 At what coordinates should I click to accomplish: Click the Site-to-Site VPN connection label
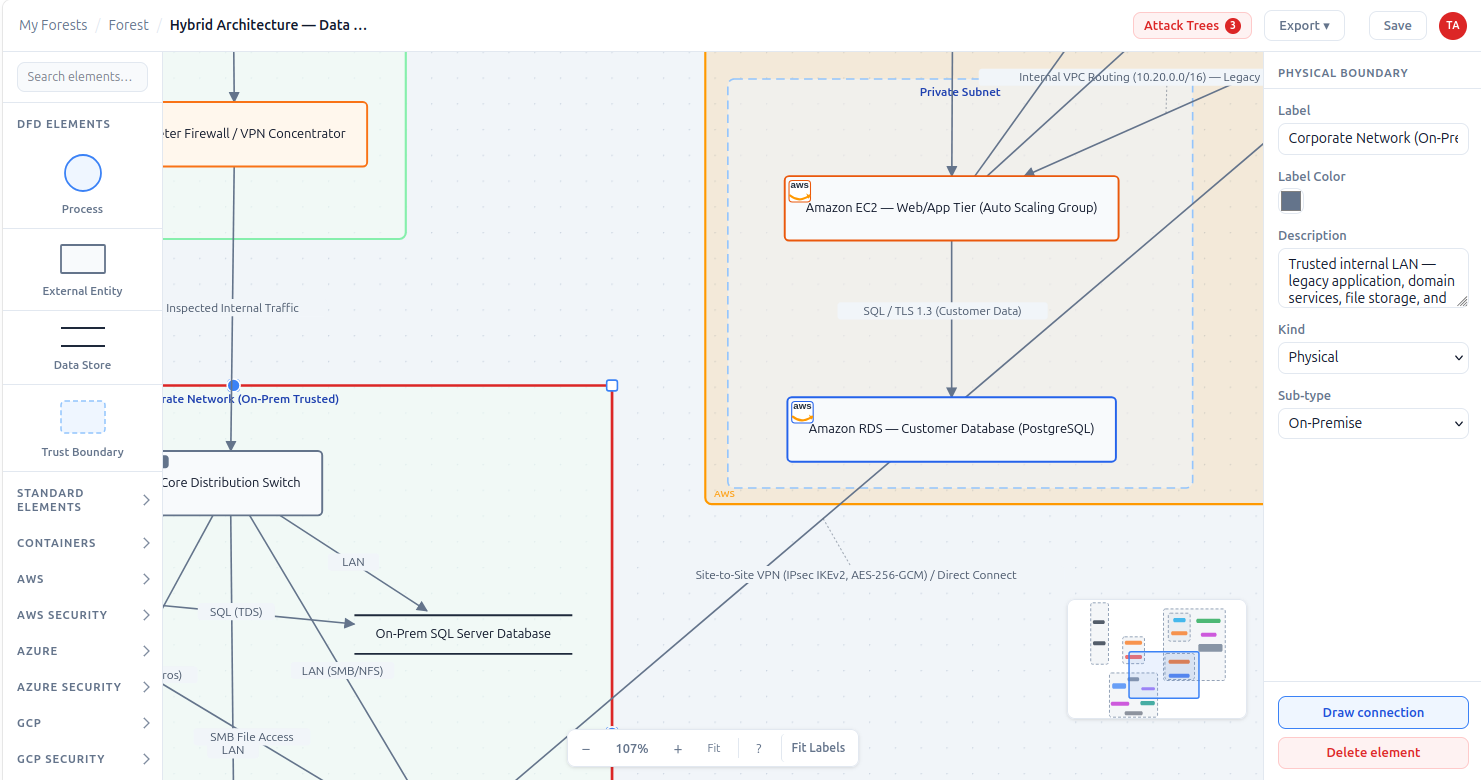click(x=856, y=575)
